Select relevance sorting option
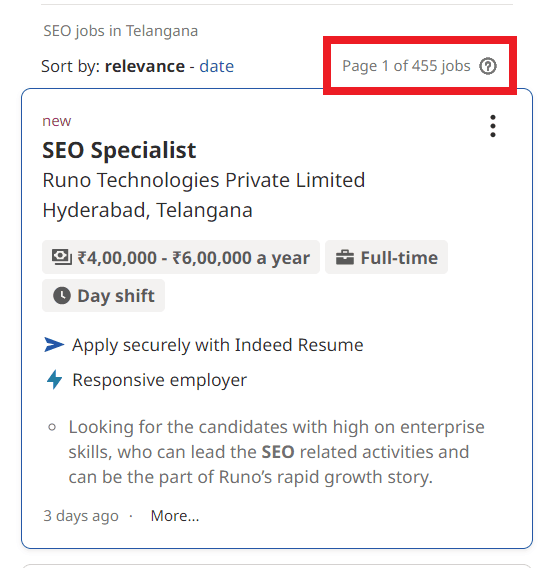 145,66
